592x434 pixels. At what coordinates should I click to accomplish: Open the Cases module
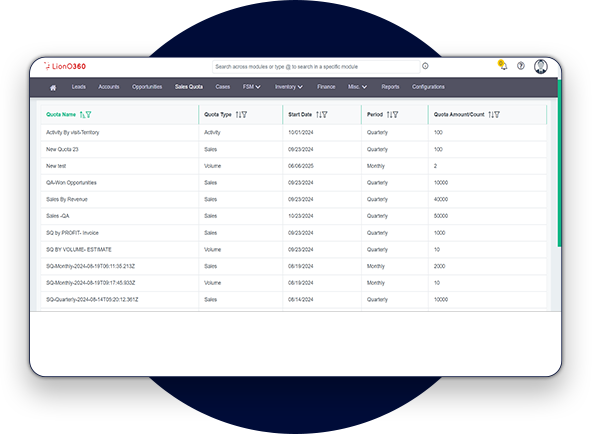point(222,87)
